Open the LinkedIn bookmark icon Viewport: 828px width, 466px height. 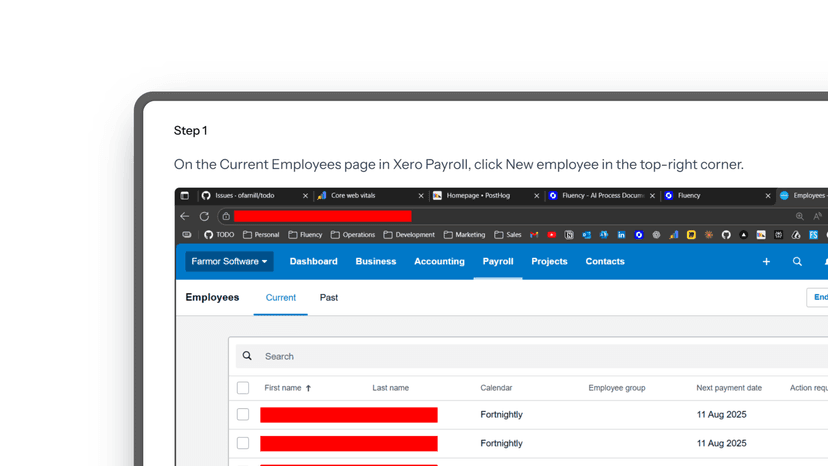click(622, 235)
